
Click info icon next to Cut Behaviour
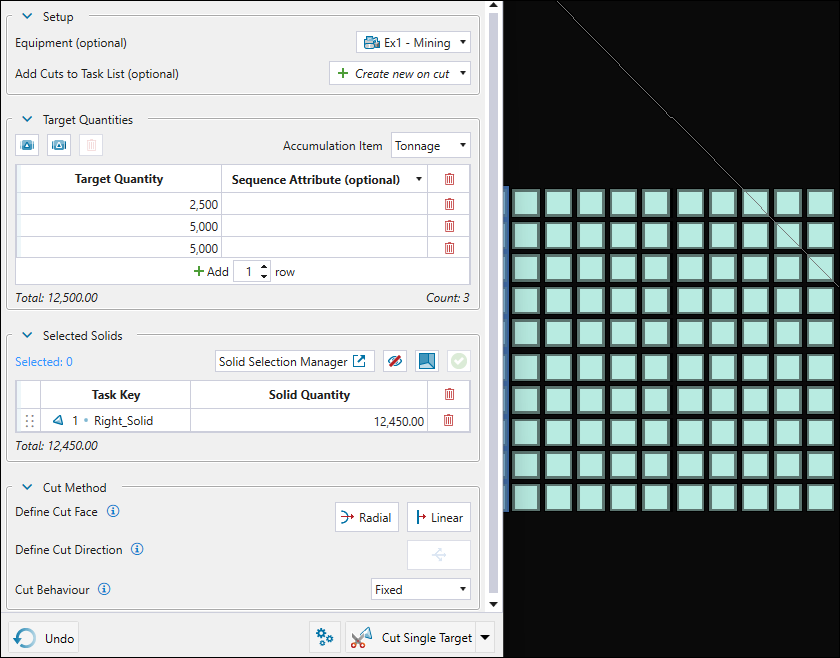(x=104, y=590)
